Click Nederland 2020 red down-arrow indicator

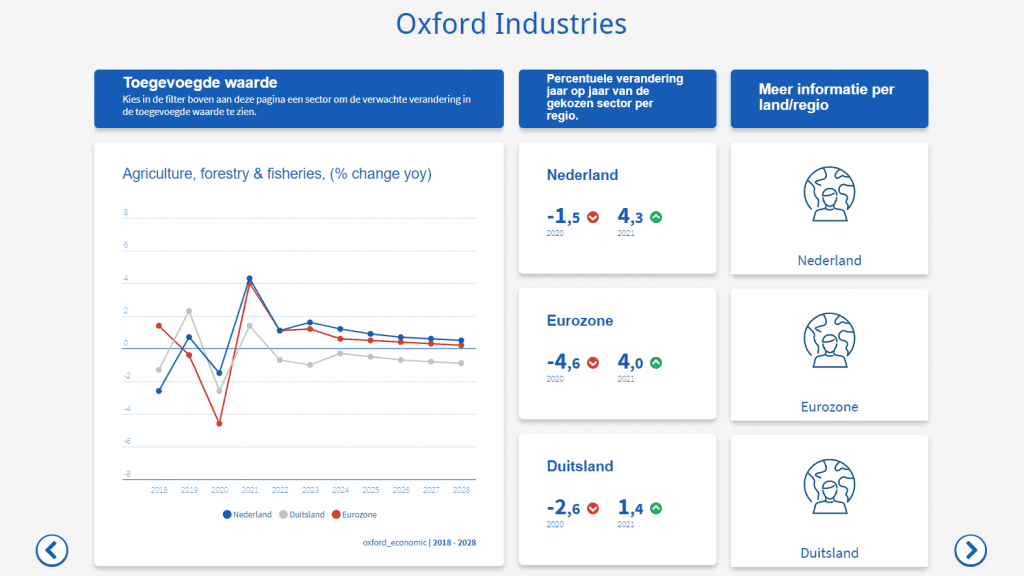click(593, 217)
